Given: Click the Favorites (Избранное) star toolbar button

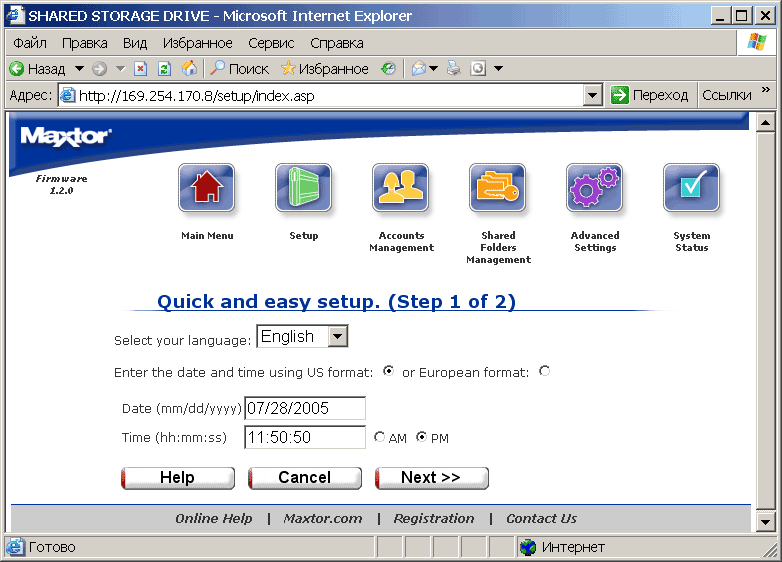Looking at the screenshot, I should (325, 68).
